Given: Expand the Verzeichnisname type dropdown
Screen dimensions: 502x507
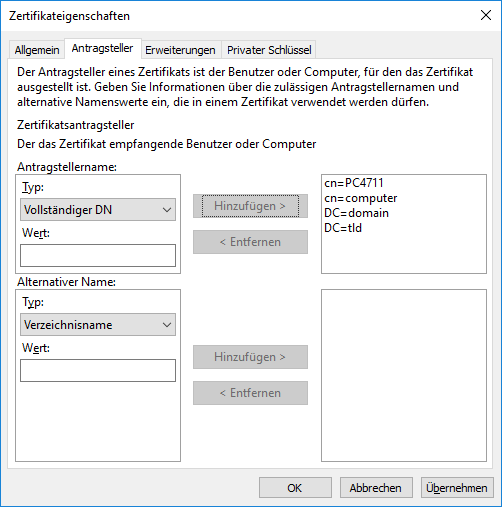Looking at the screenshot, I should (98, 325).
